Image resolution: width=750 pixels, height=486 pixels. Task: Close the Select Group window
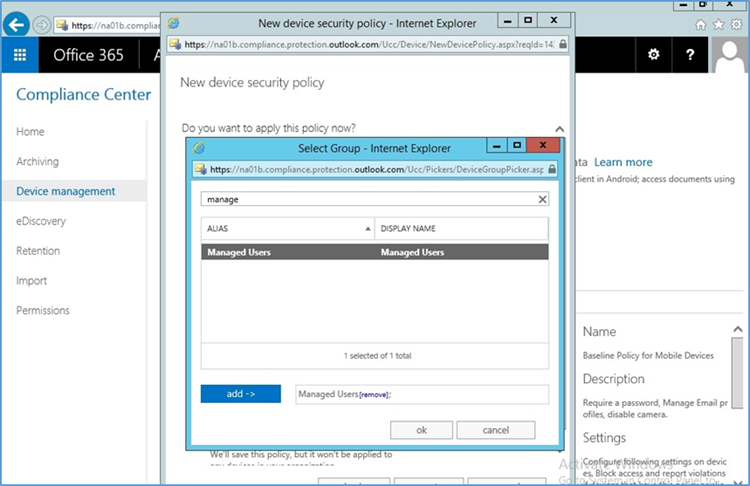(x=543, y=145)
